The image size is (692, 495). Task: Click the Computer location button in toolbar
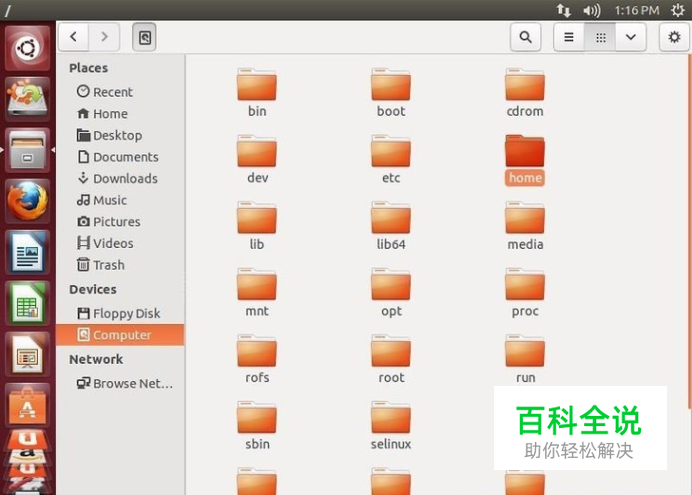pos(145,37)
